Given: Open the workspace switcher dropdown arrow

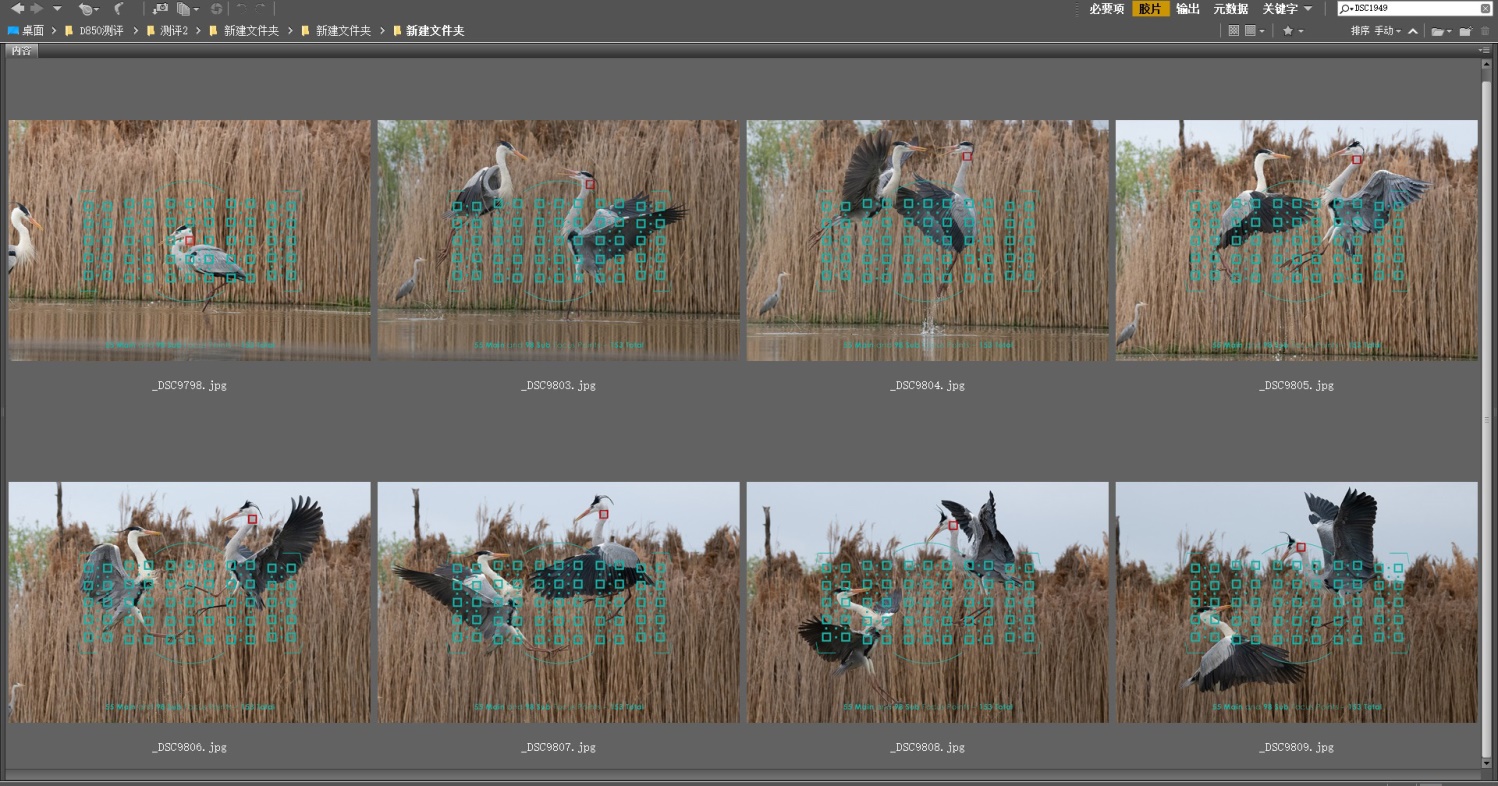Looking at the screenshot, I should coord(1308,8).
